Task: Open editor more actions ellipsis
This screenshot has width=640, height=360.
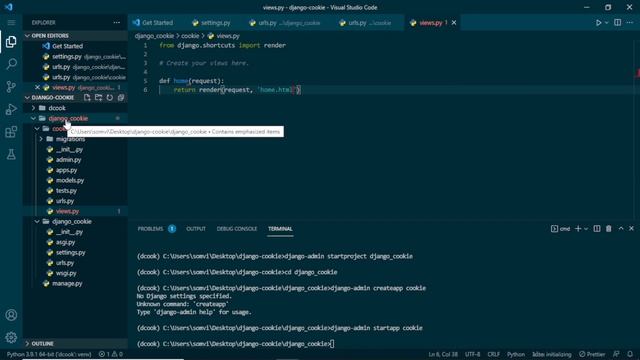Action: [x=630, y=22]
